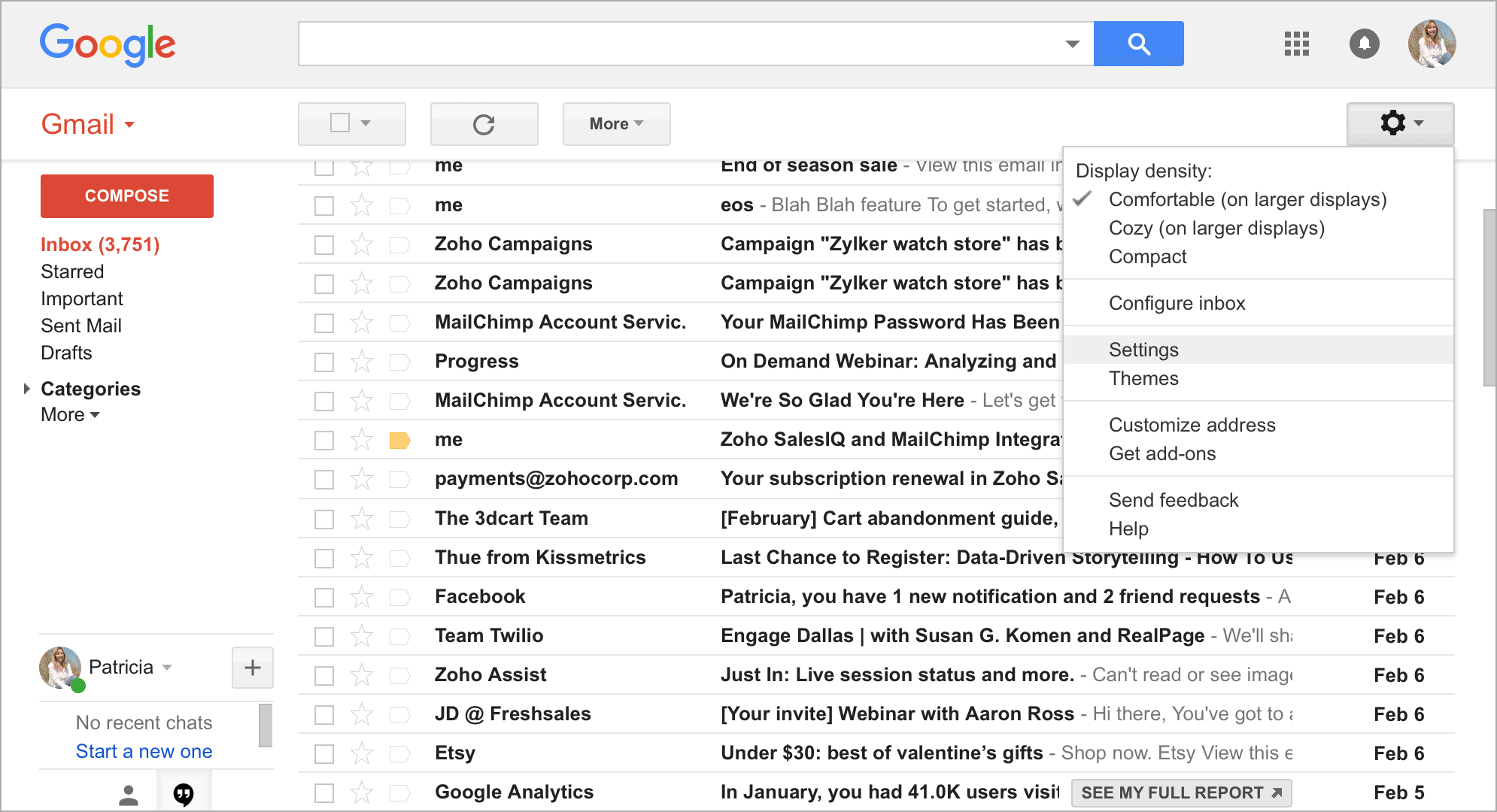Check the Etsy valentine's gifts email

coord(323,753)
